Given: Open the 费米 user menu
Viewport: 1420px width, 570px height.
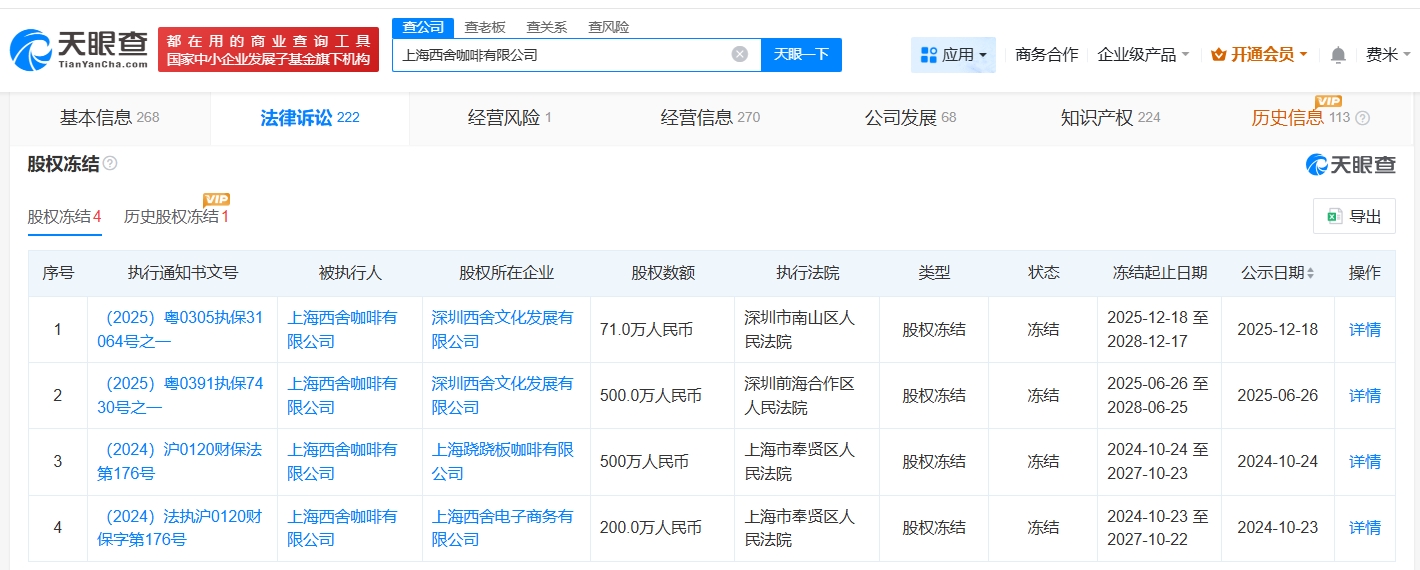Looking at the screenshot, I should click(x=1388, y=55).
